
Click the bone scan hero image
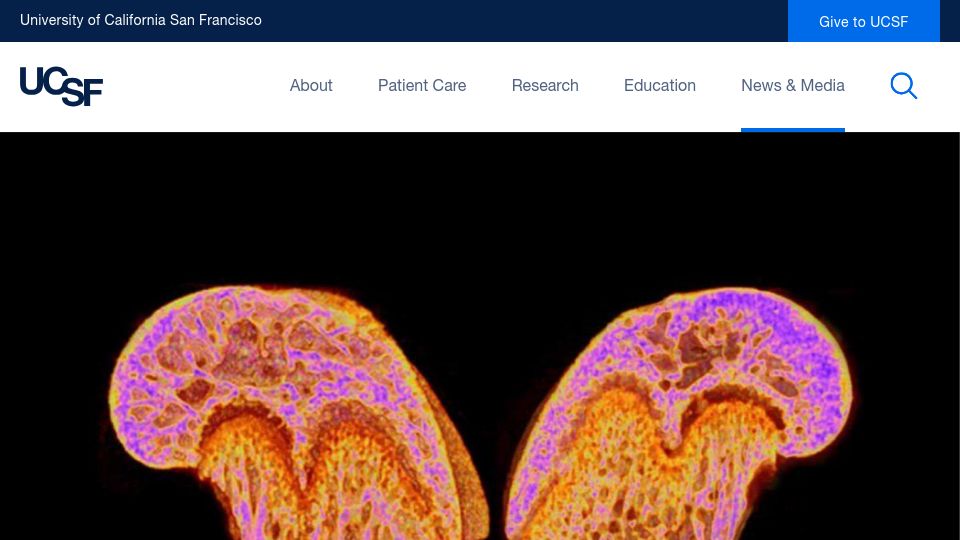pyautogui.click(x=479, y=336)
